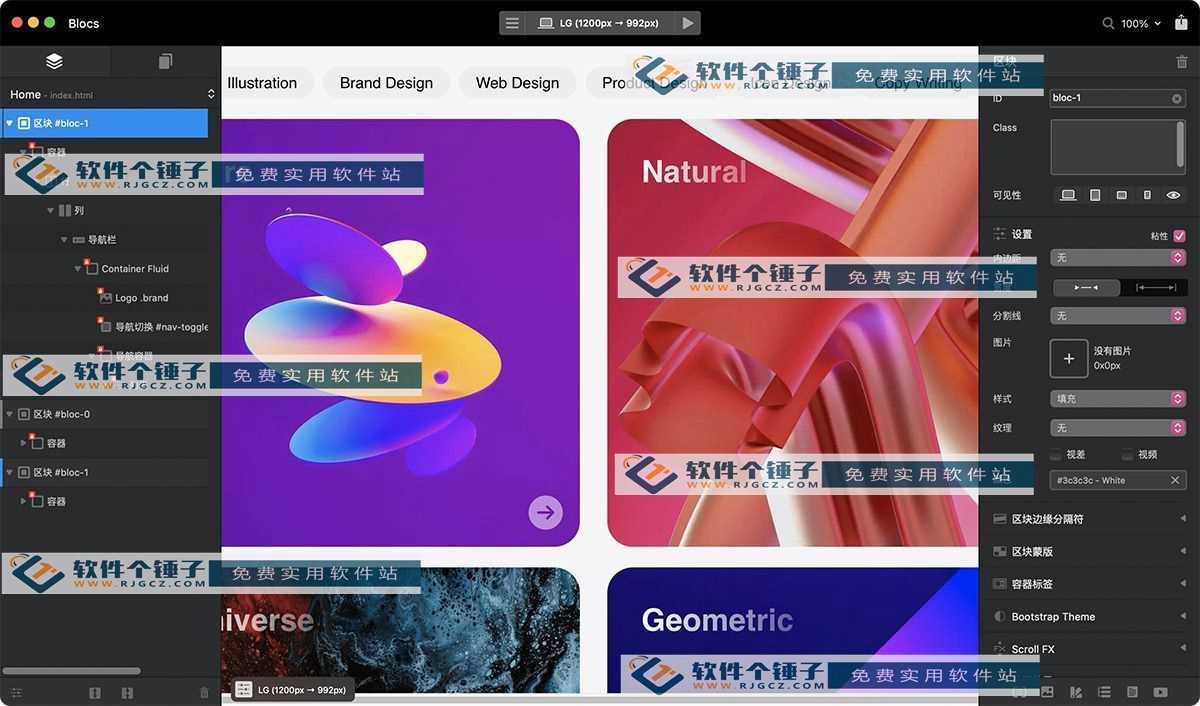Click the Logo .brand image icon
This screenshot has height=706, width=1200.
click(105, 297)
